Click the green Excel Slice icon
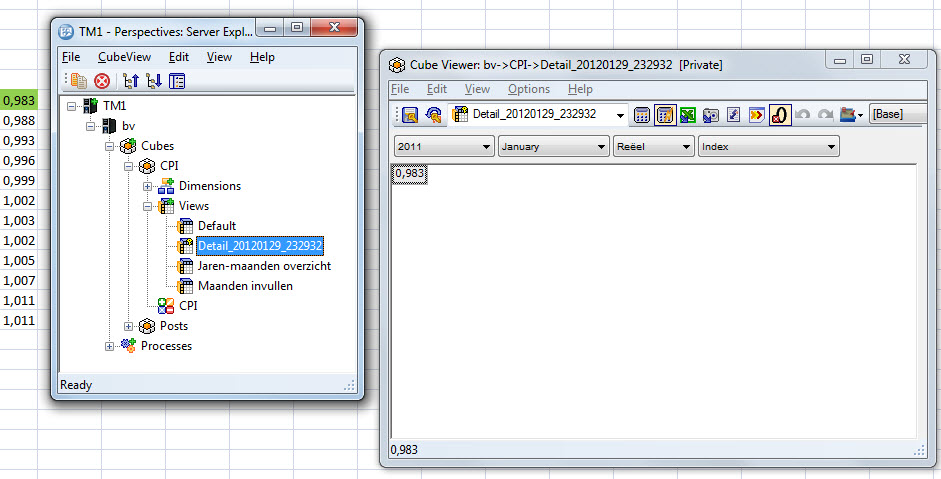This screenshot has height=479, width=941. pos(687,115)
